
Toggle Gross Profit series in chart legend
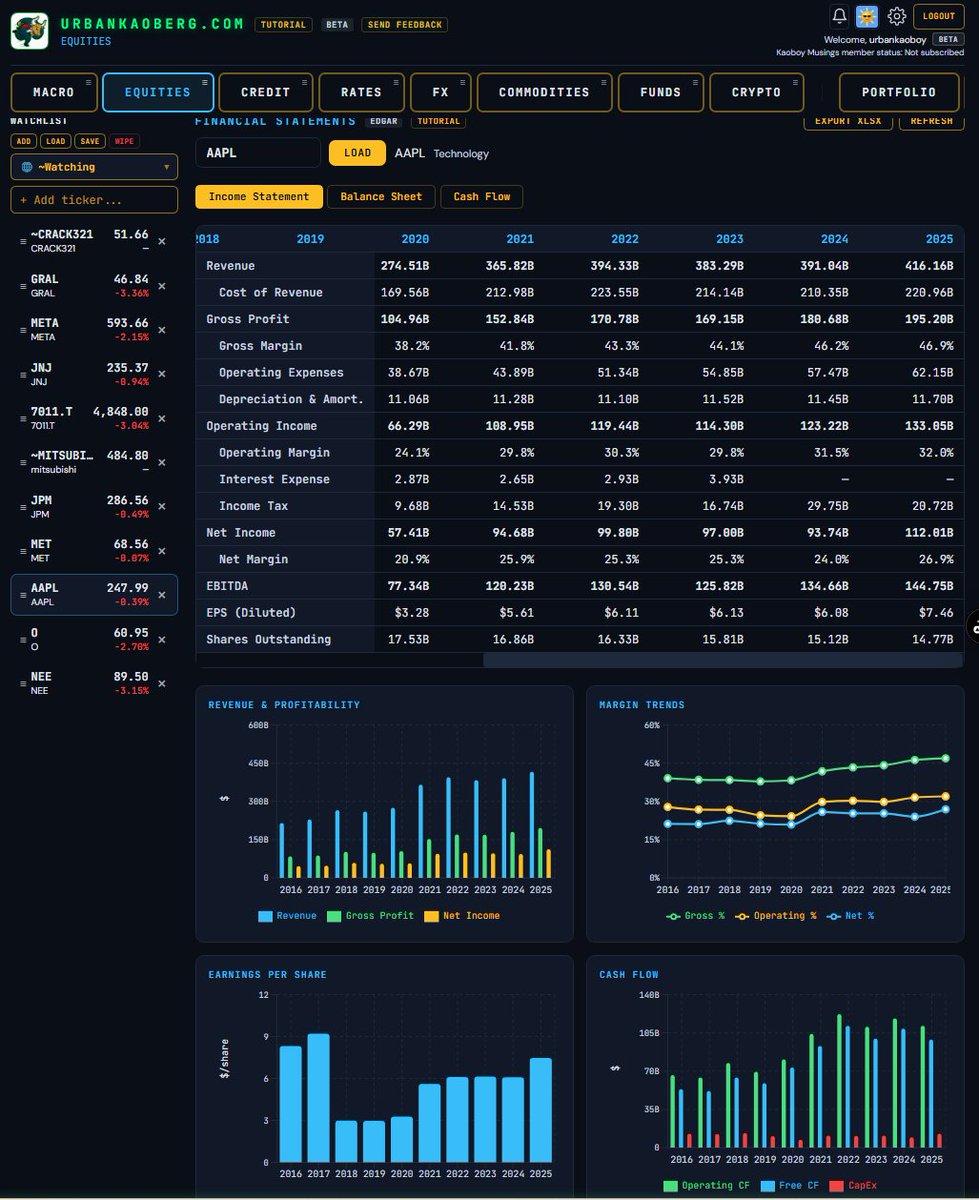tap(370, 916)
